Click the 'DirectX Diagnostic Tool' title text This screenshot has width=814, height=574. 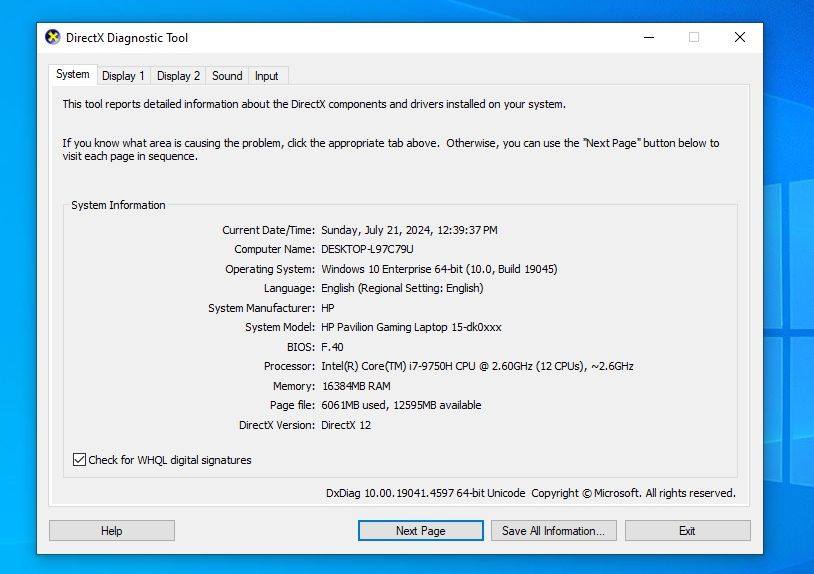tap(127, 37)
